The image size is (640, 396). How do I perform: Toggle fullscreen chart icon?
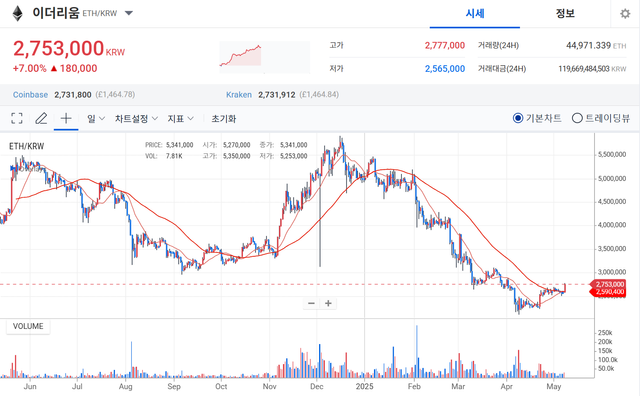click(x=17, y=119)
